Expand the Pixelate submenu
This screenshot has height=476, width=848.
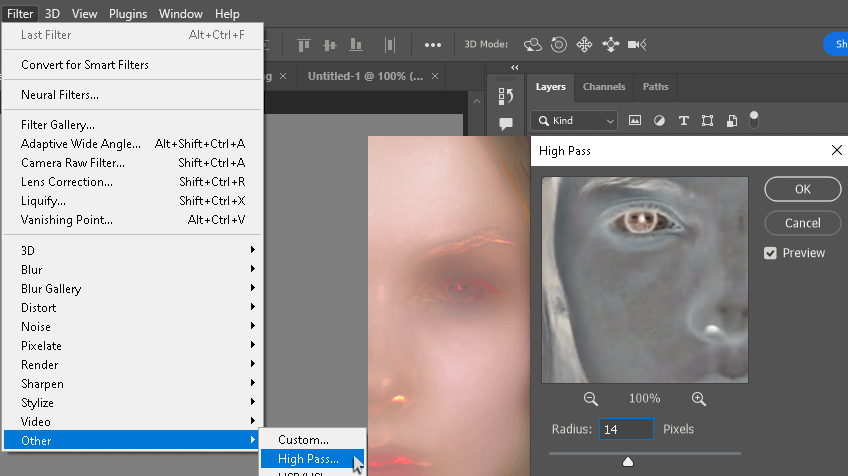[132, 345]
